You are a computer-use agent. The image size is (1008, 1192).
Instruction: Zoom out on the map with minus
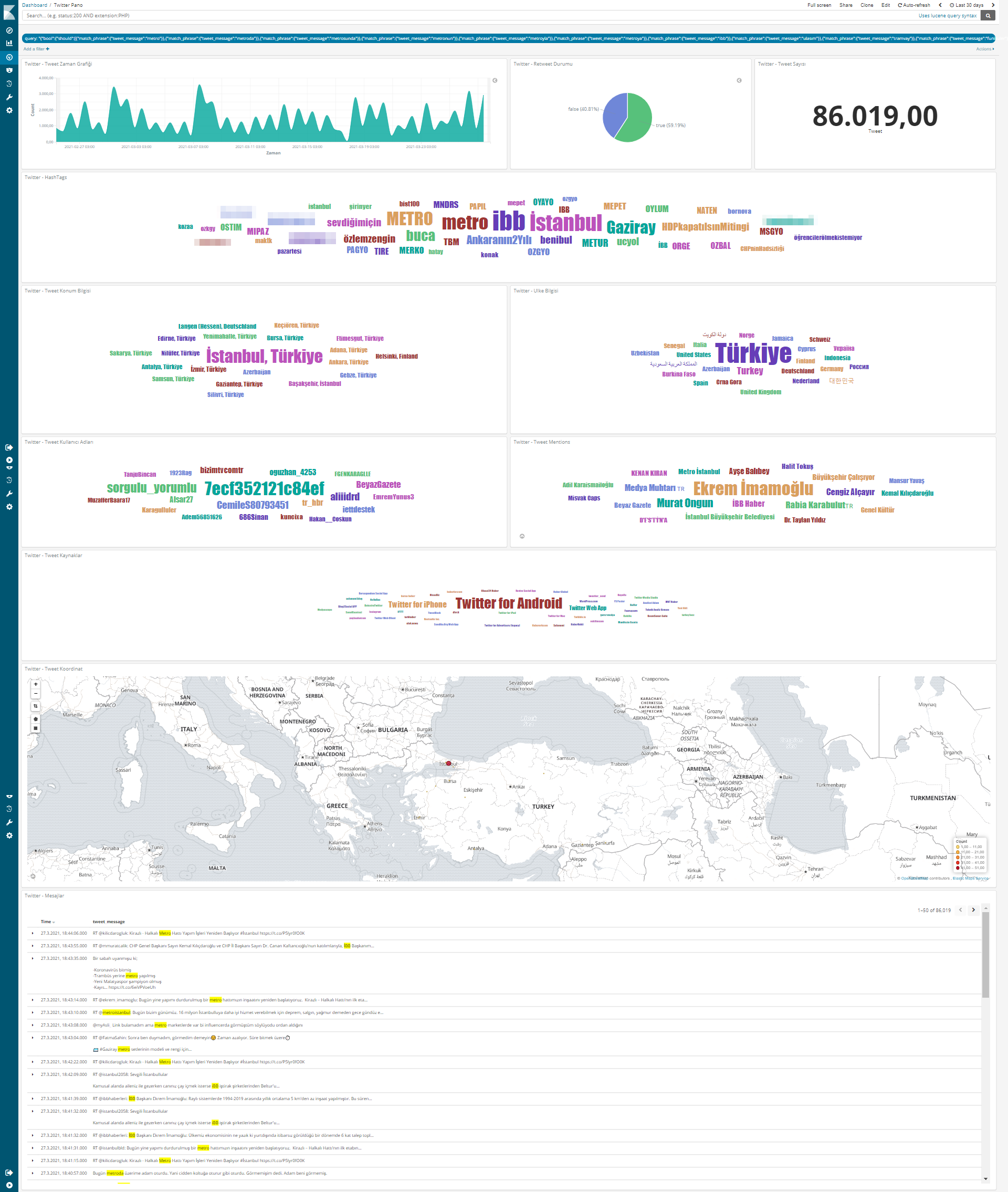35,694
